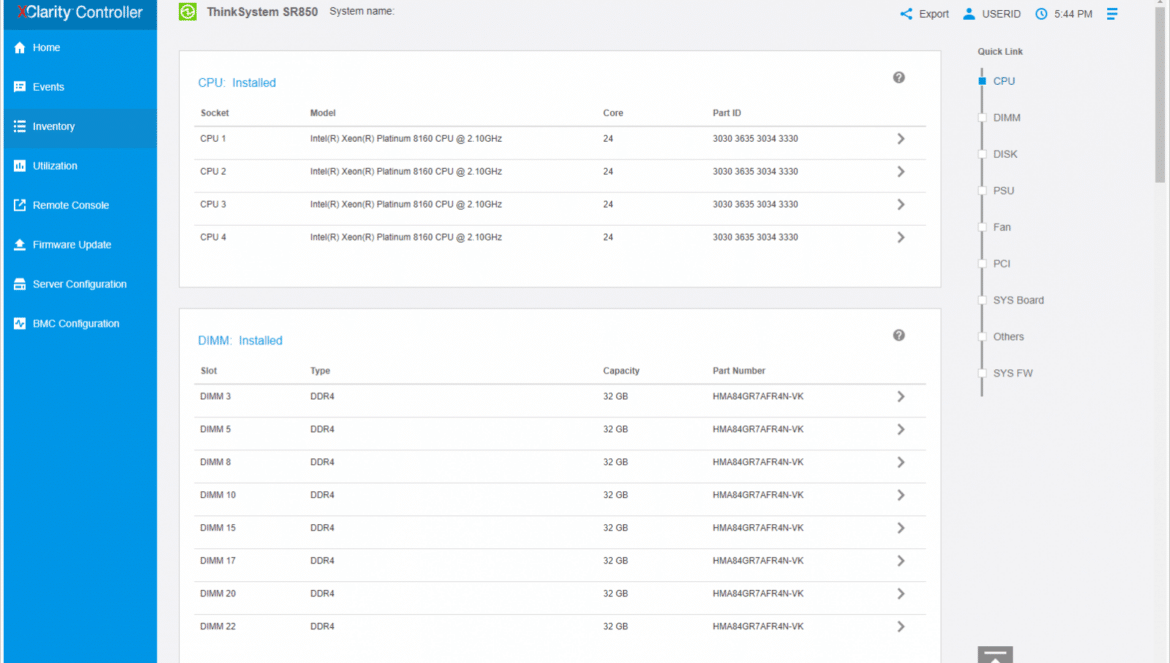The width and height of the screenshot is (1170, 663).
Task: Jump to PCI via Quick Link
Action: click(x=1001, y=264)
